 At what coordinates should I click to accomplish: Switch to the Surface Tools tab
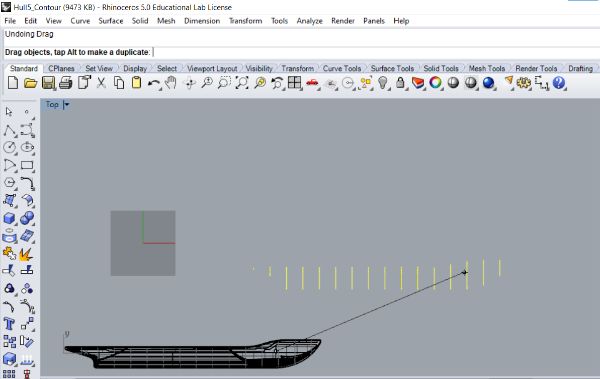tap(392, 69)
